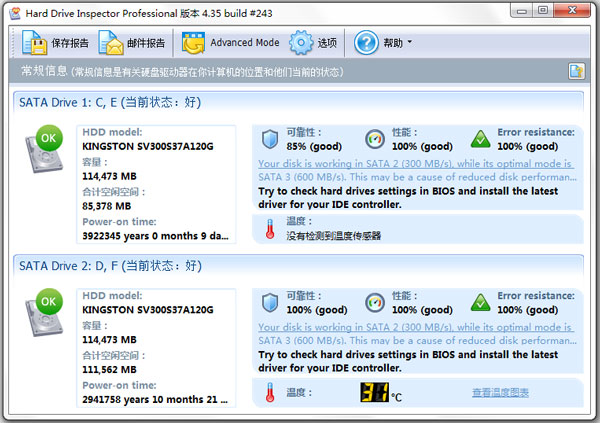The width and height of the screenshot is (600, 423).
Task: Click Drive 2 性能 gauge icon
Action: coord(374,303)
